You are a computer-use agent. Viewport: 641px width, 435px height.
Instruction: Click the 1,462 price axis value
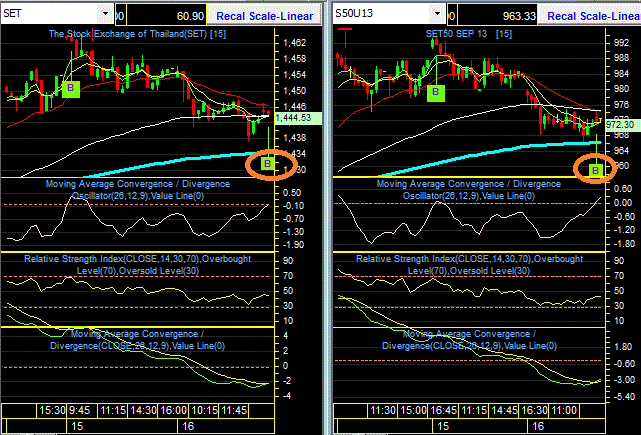coord(294,43)
